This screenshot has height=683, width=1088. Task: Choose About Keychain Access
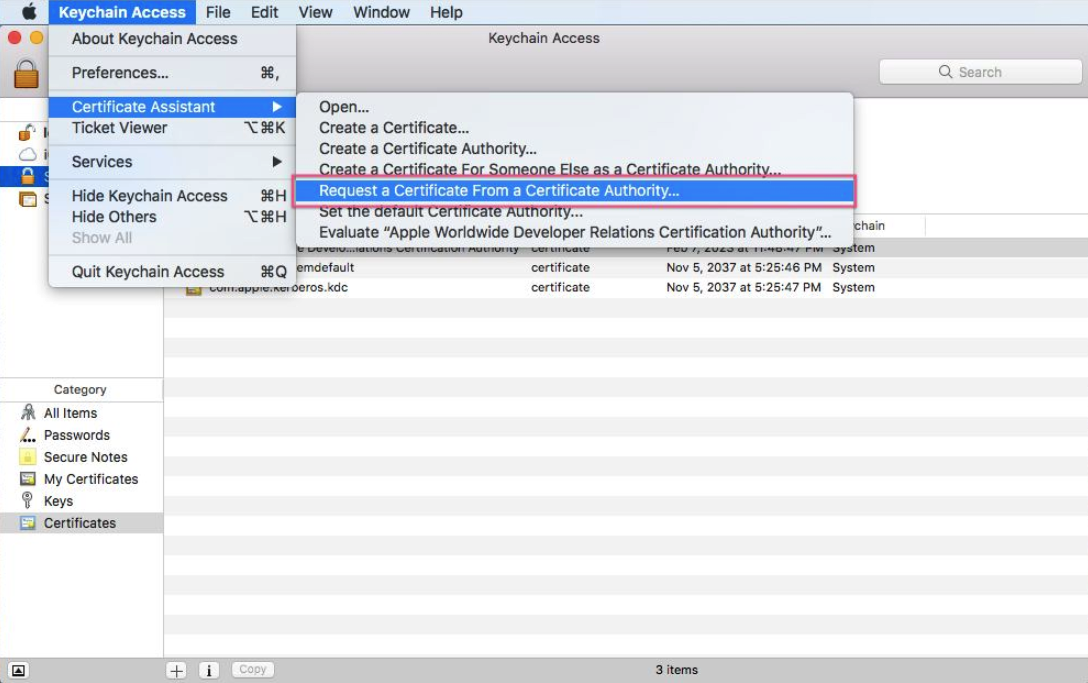[172, 39]
